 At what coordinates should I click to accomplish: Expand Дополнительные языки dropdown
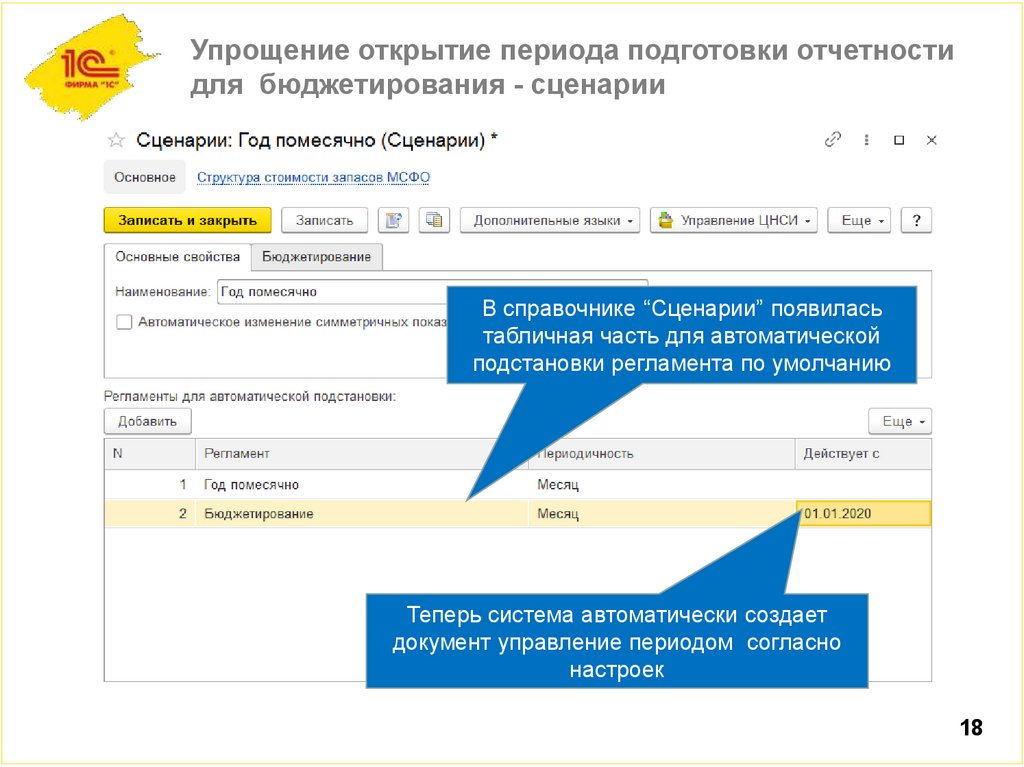(550, 221)
